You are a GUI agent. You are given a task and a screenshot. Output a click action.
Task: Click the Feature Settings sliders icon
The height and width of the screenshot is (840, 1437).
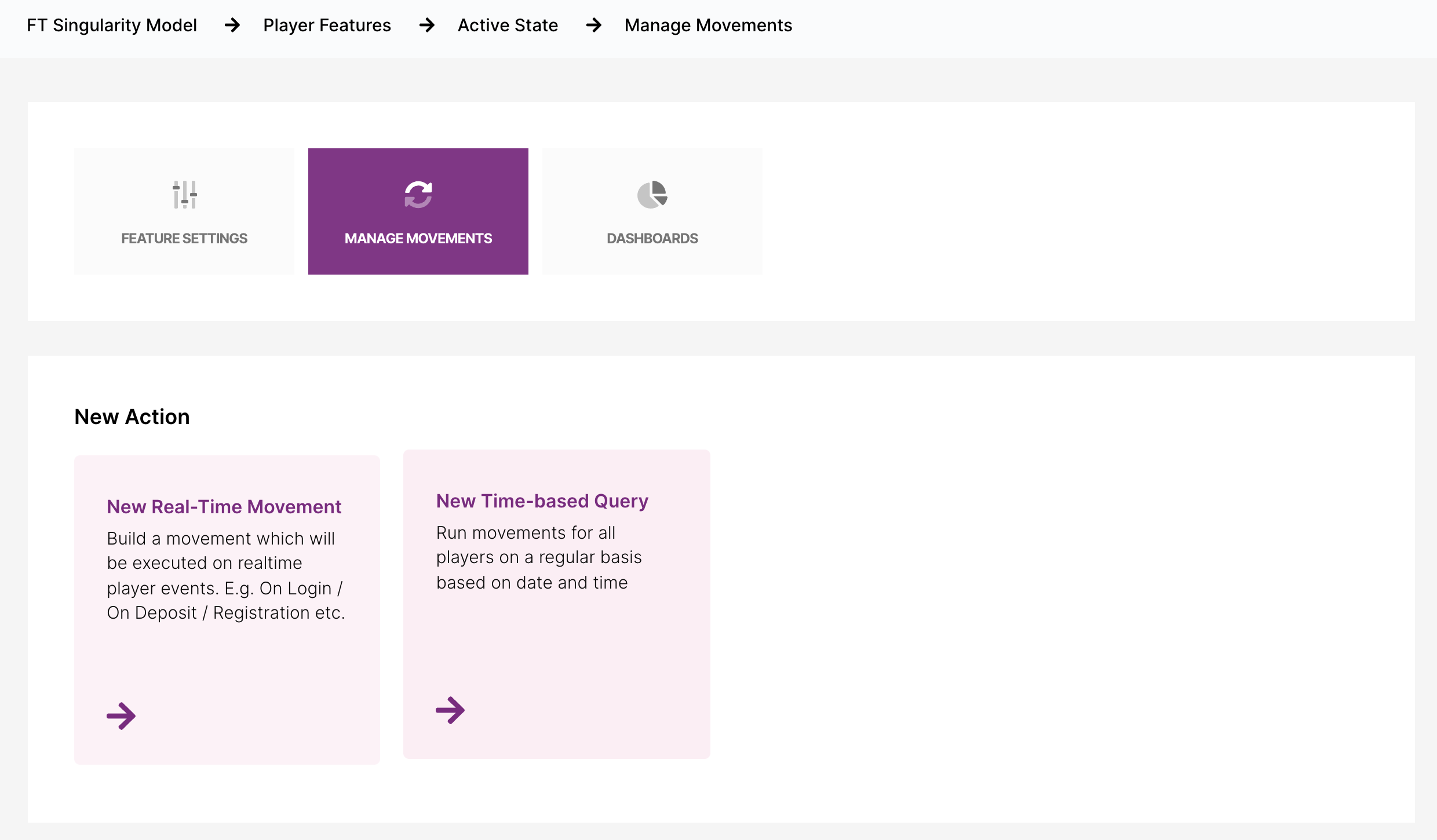[184, 195]
